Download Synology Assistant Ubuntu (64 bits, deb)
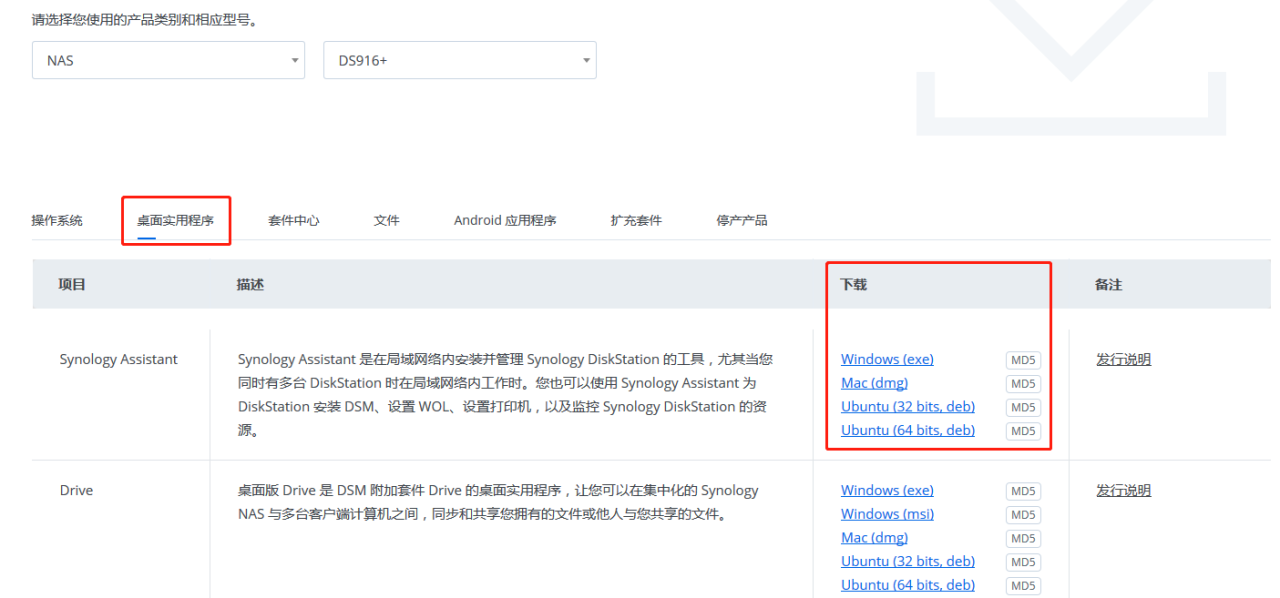Screen dimensions: 1280x598 point(907,430)
